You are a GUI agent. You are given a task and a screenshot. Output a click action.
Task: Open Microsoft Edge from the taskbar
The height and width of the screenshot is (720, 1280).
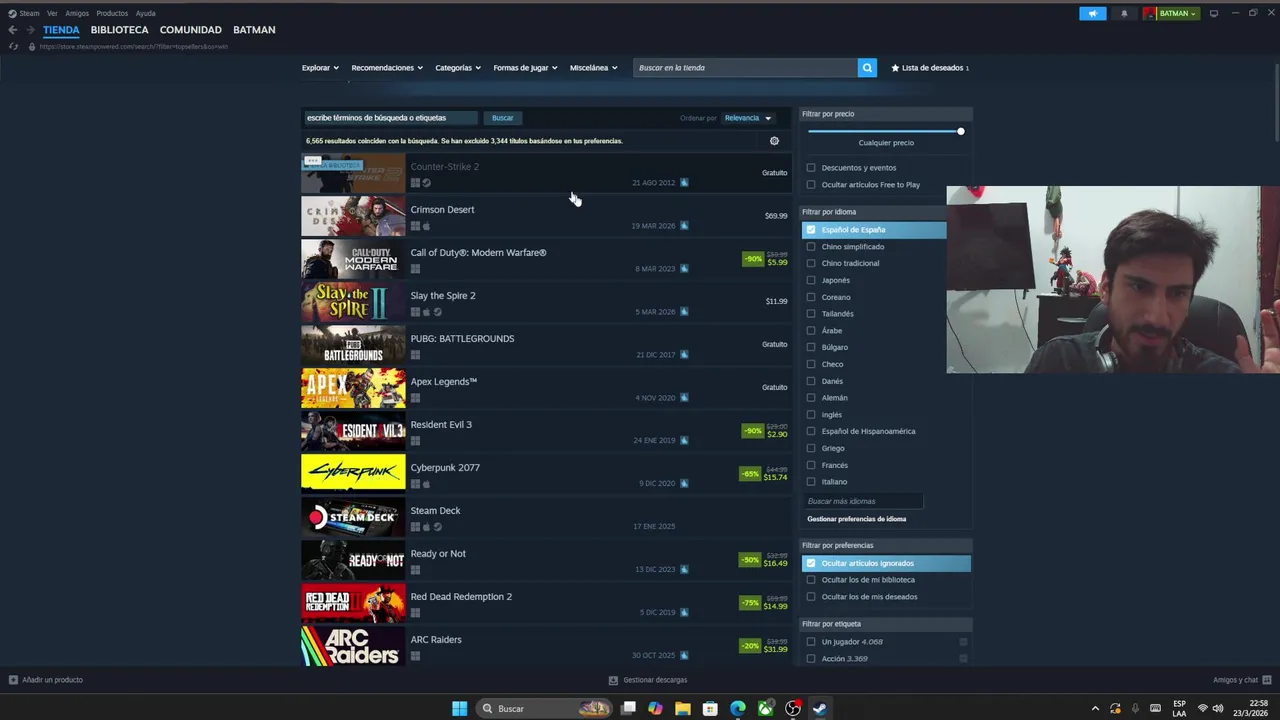[738, 708]
